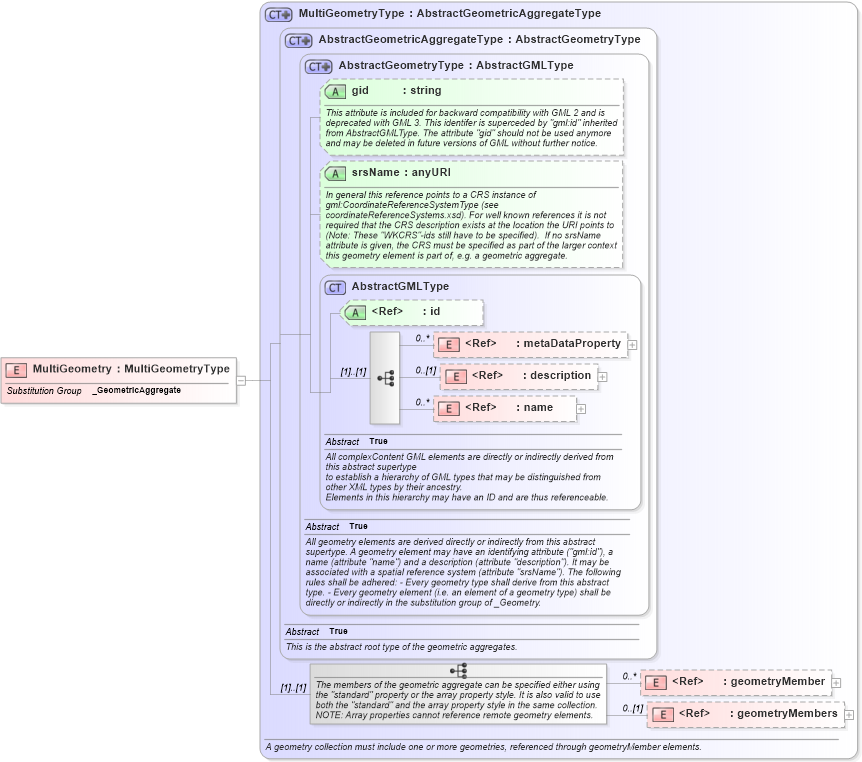Select the description element icon
Screen dimensions: 862x762
(x=455, y=376)
